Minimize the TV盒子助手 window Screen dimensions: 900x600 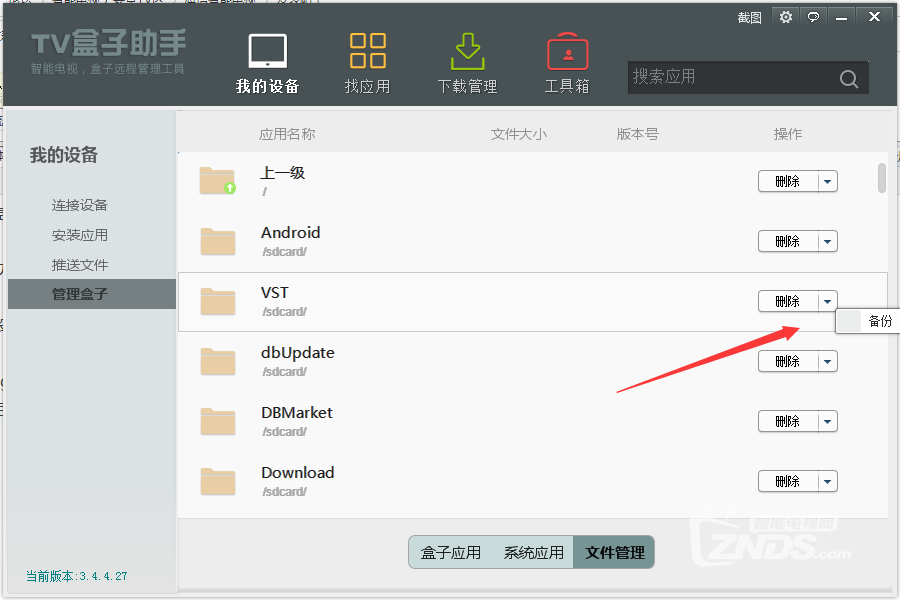(x=841, y=17)
